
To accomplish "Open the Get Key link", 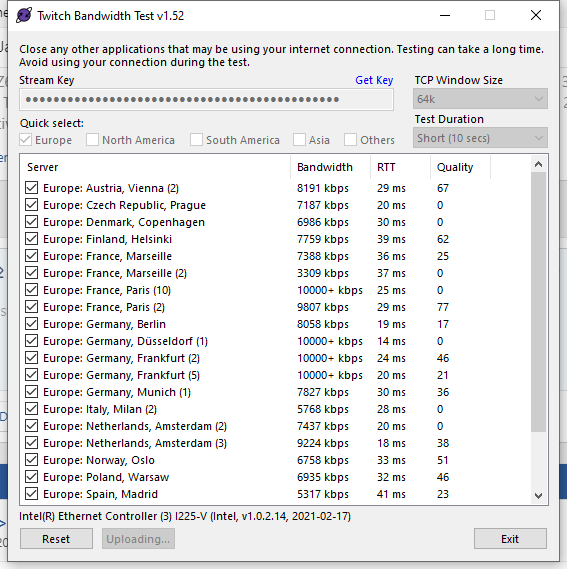I will pyautogui.click(x=374, y=80).
